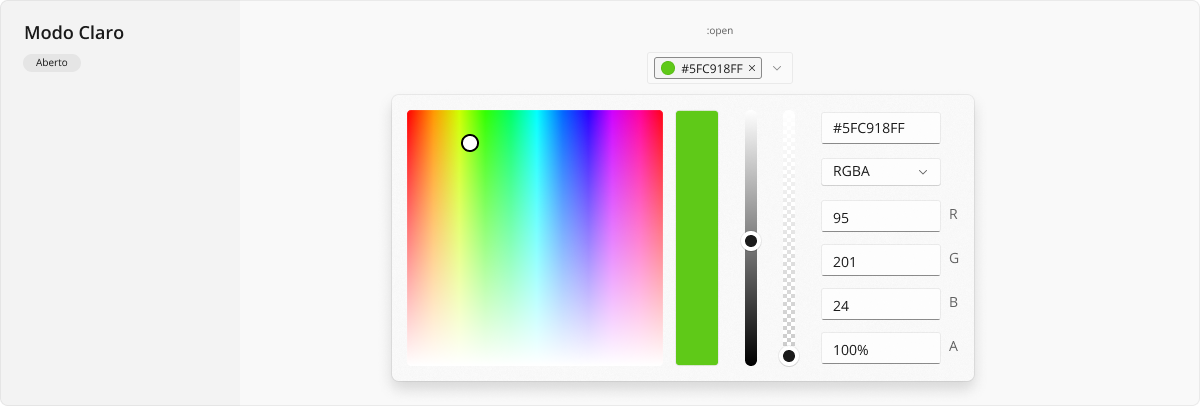Image resolution: width=1200 pixels, height=406 pixels.
Task: Click the green color preview swatch
Action: (697, 238)
